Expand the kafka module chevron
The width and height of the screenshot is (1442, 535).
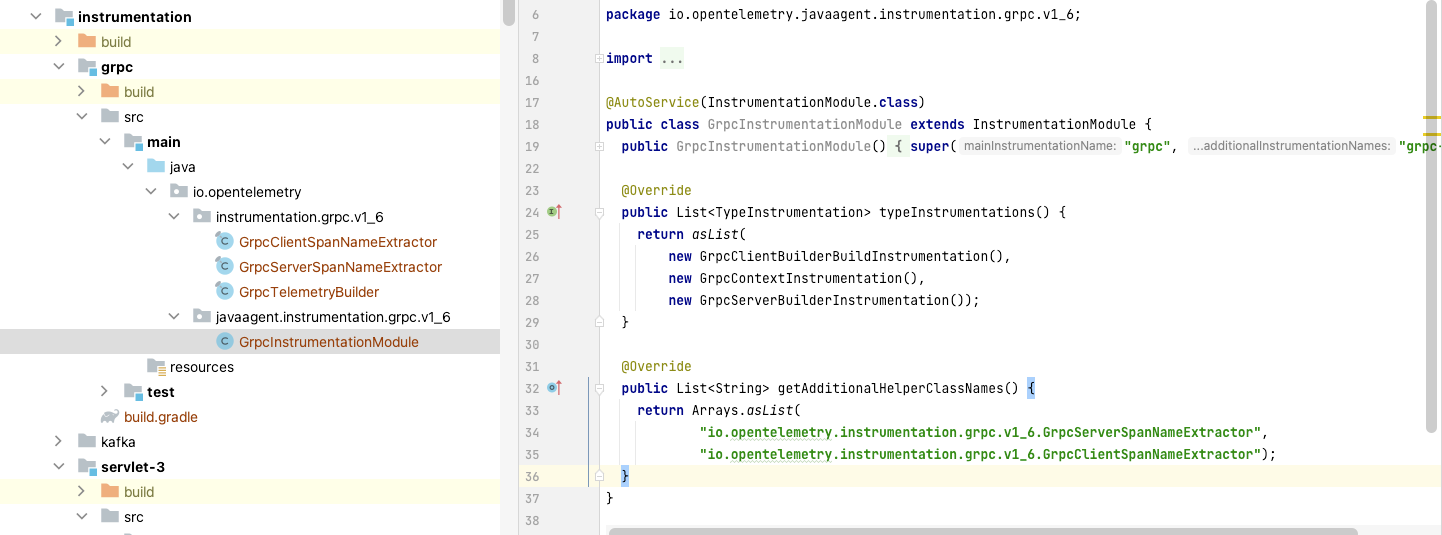(x=58, y=442)
